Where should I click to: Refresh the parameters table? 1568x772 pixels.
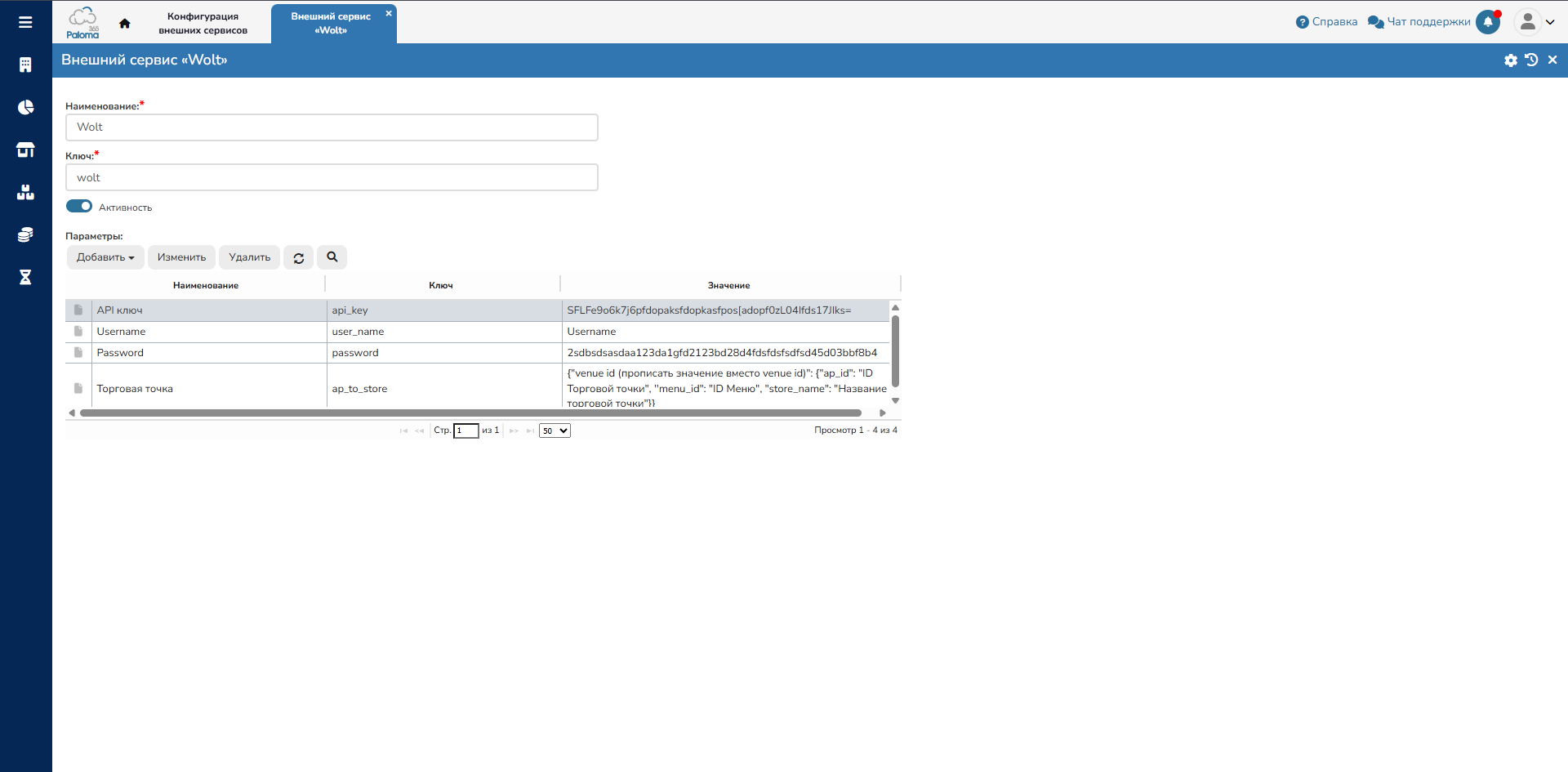299,257
